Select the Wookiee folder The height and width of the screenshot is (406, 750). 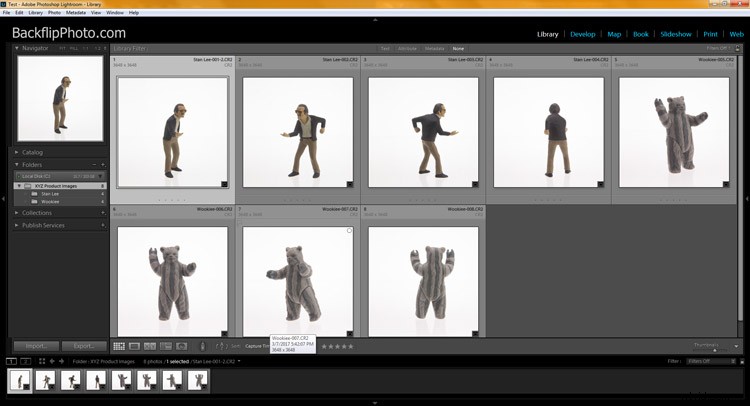point(50,202)
